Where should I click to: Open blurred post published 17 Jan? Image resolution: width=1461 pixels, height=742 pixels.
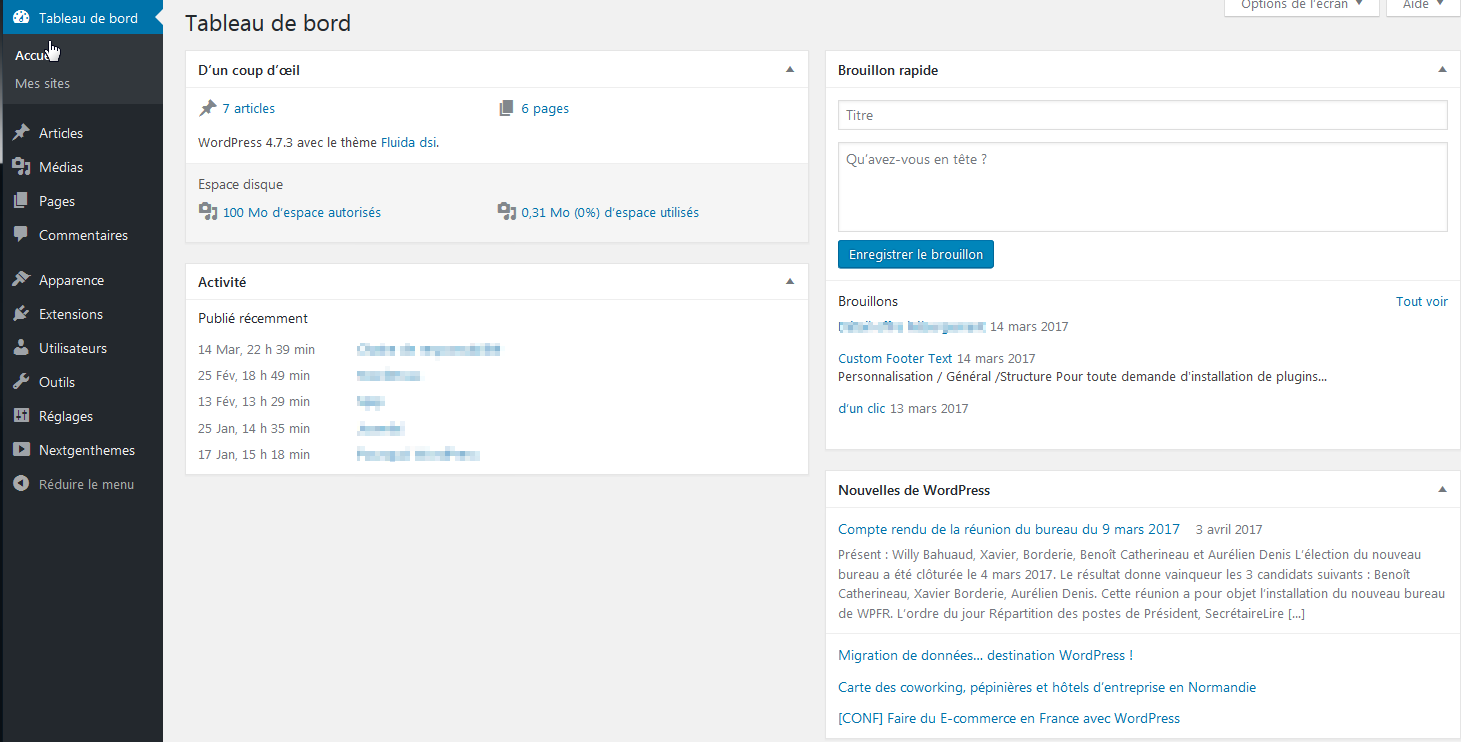point(418,454)
